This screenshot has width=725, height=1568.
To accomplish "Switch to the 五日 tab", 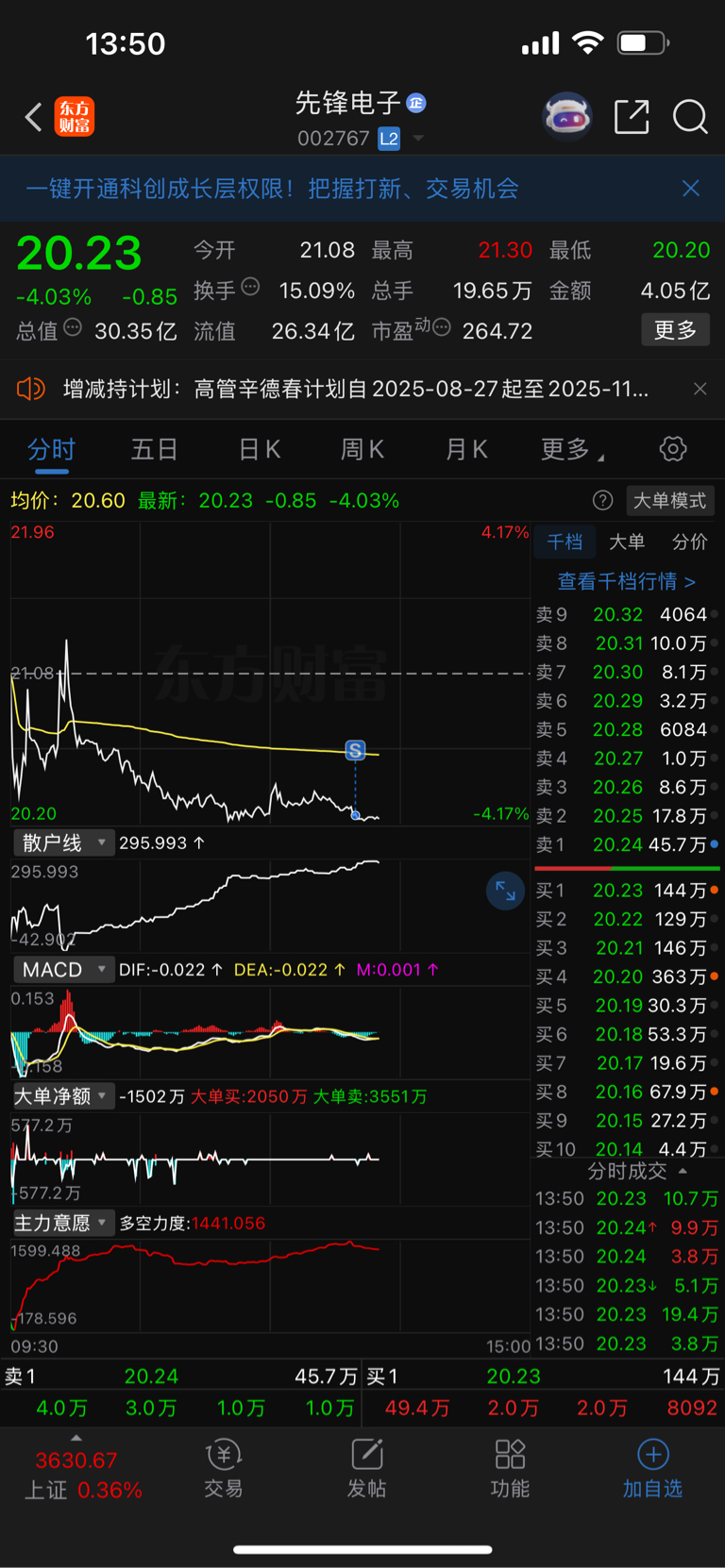I will pos(155,450).
